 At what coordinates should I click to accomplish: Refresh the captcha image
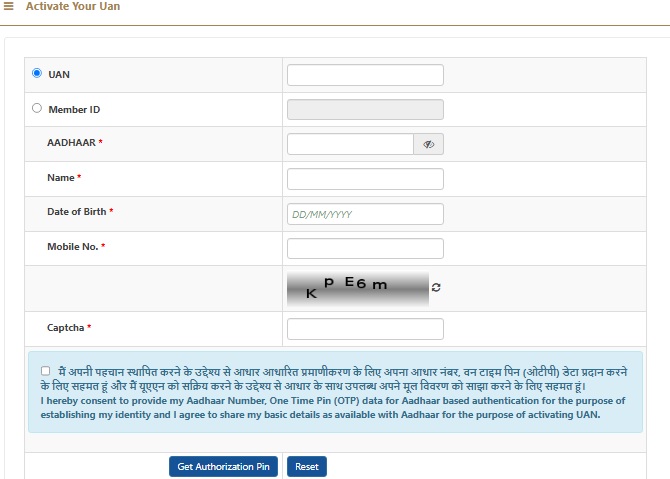(x=436, y=288)
